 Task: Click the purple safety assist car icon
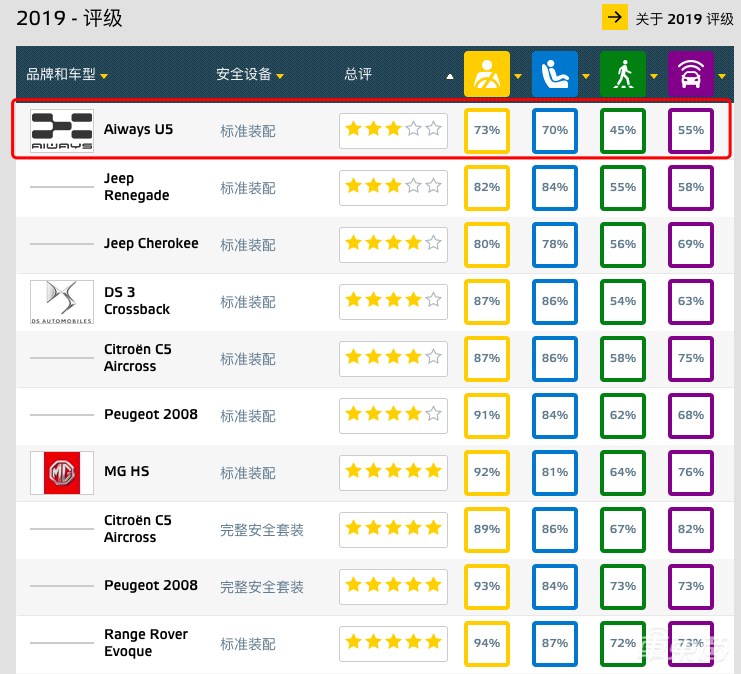tap(690, 74)
